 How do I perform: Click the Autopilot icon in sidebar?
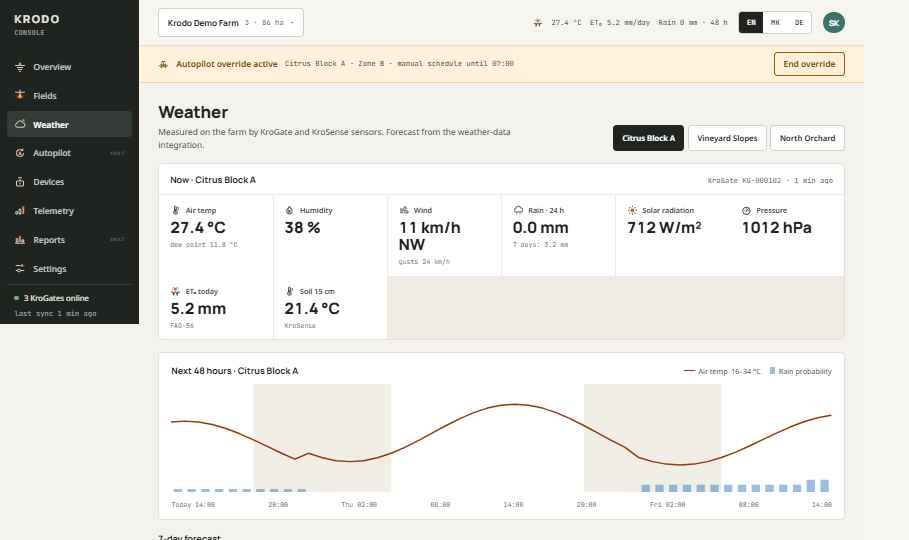(x=20, y=153)
